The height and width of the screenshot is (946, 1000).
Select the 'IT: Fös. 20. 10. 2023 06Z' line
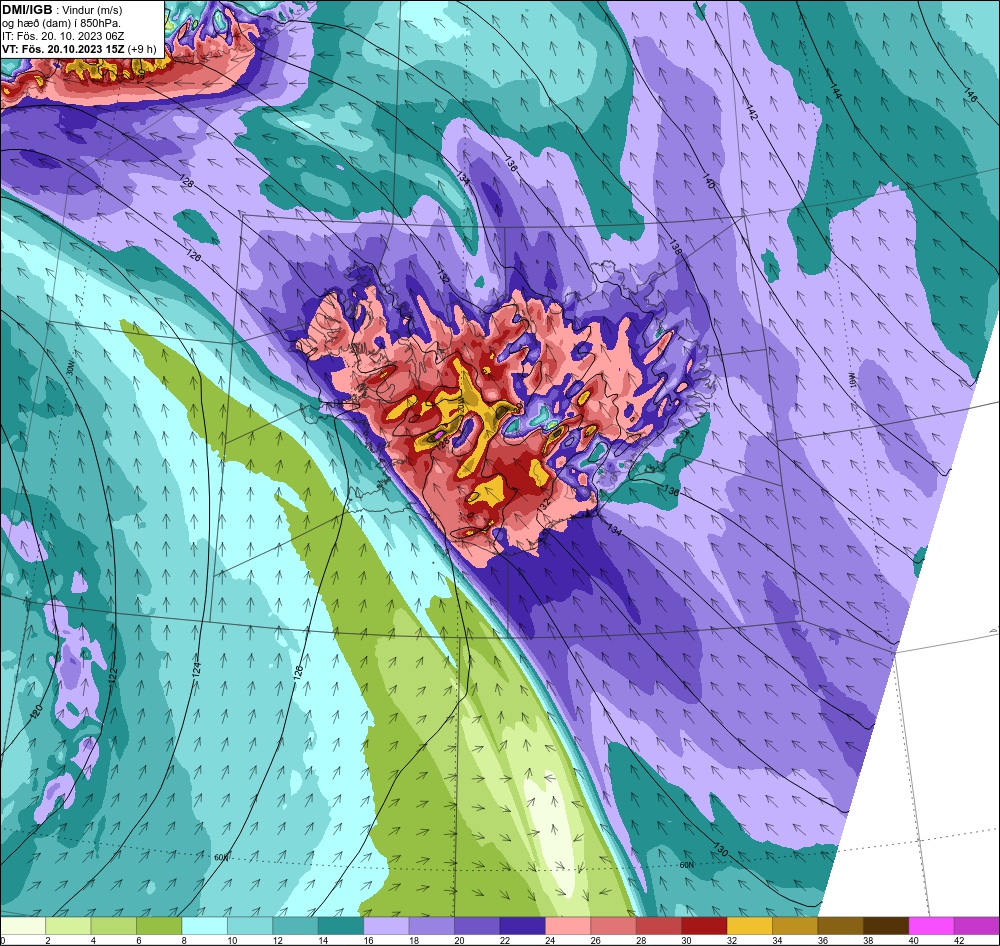pyautogui.click(x=62, y=36)
